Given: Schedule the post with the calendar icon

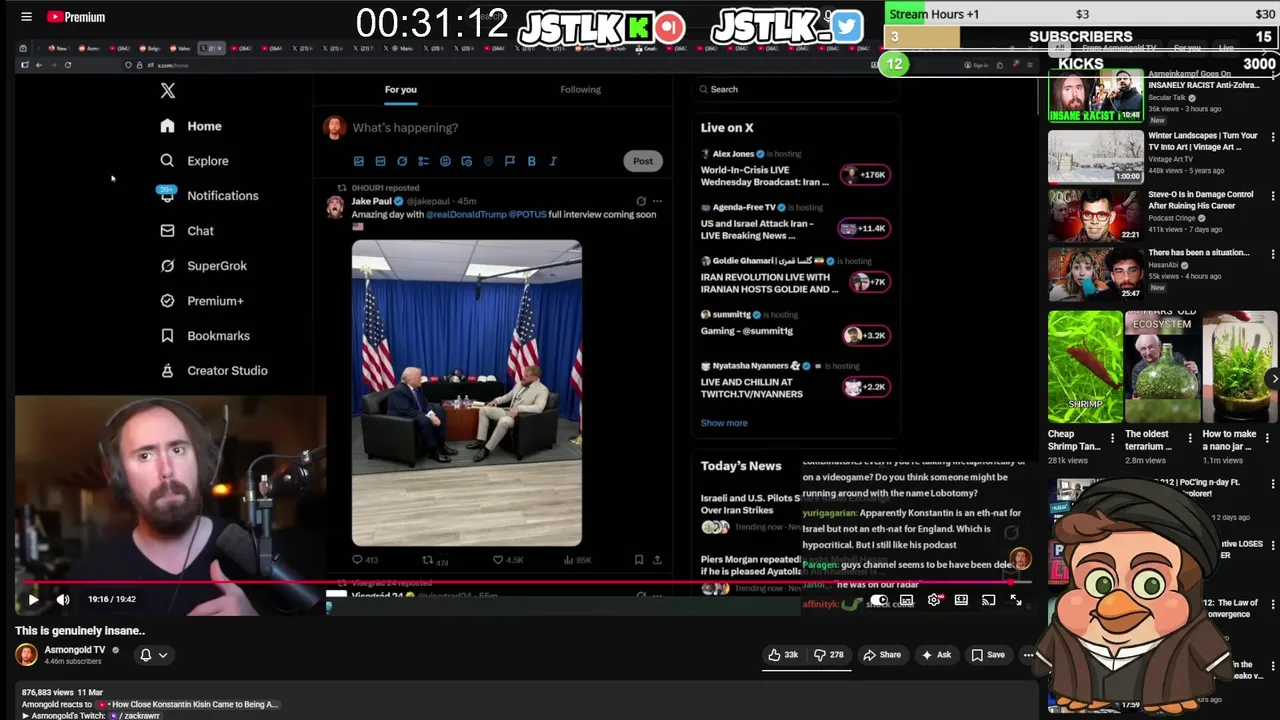Looking at the screenshot, I should coord(466,161).
